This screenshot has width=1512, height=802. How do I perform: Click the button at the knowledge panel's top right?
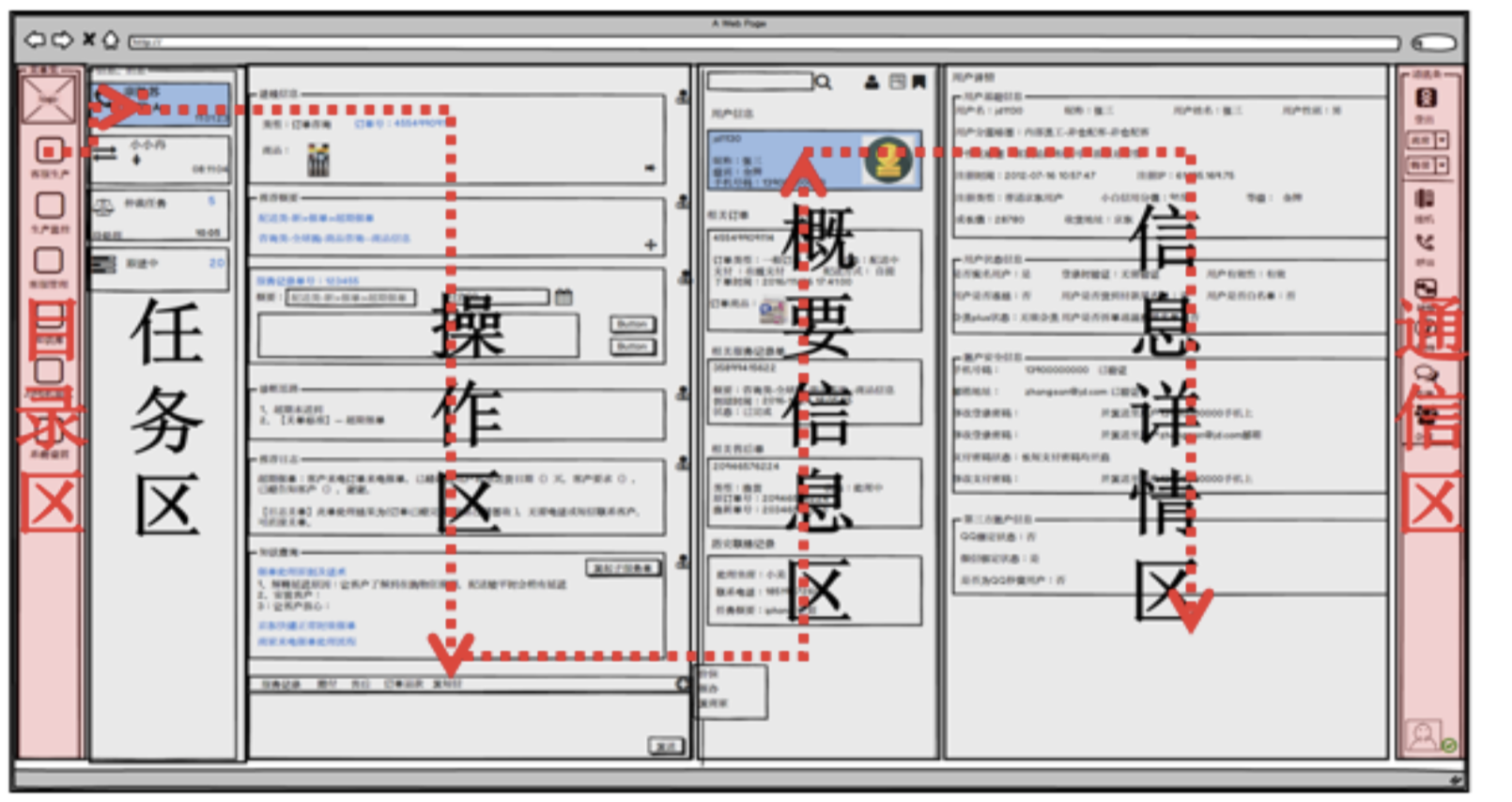click(x=624, y=568)
